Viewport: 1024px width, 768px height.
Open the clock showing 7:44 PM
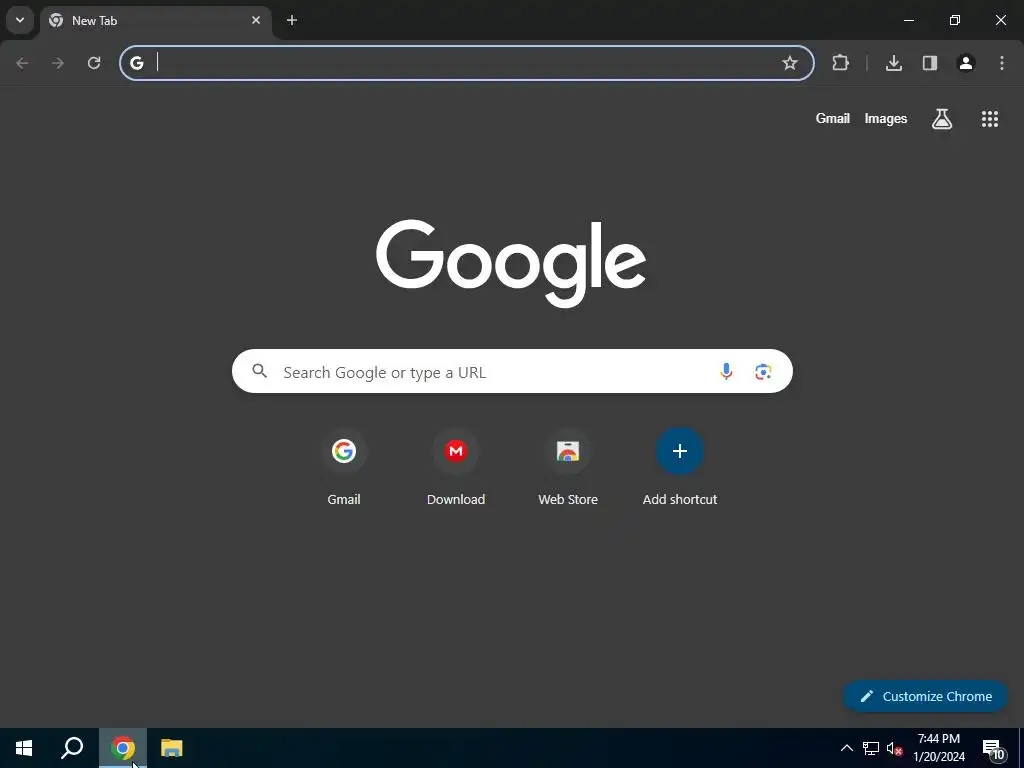[x=939, y=748]
